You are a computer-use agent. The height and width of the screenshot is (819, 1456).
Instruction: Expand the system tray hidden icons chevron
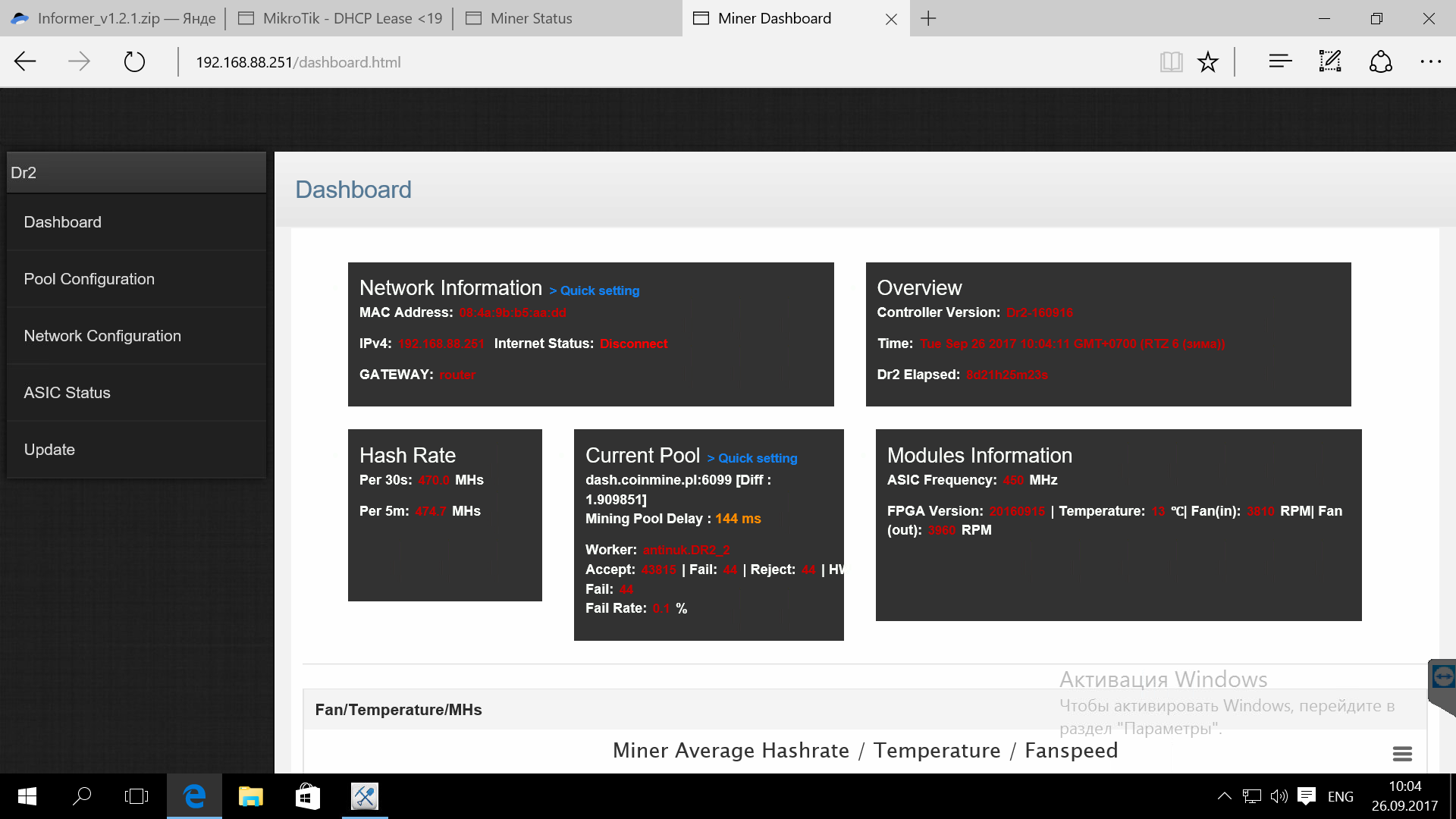coord(1224,796)
